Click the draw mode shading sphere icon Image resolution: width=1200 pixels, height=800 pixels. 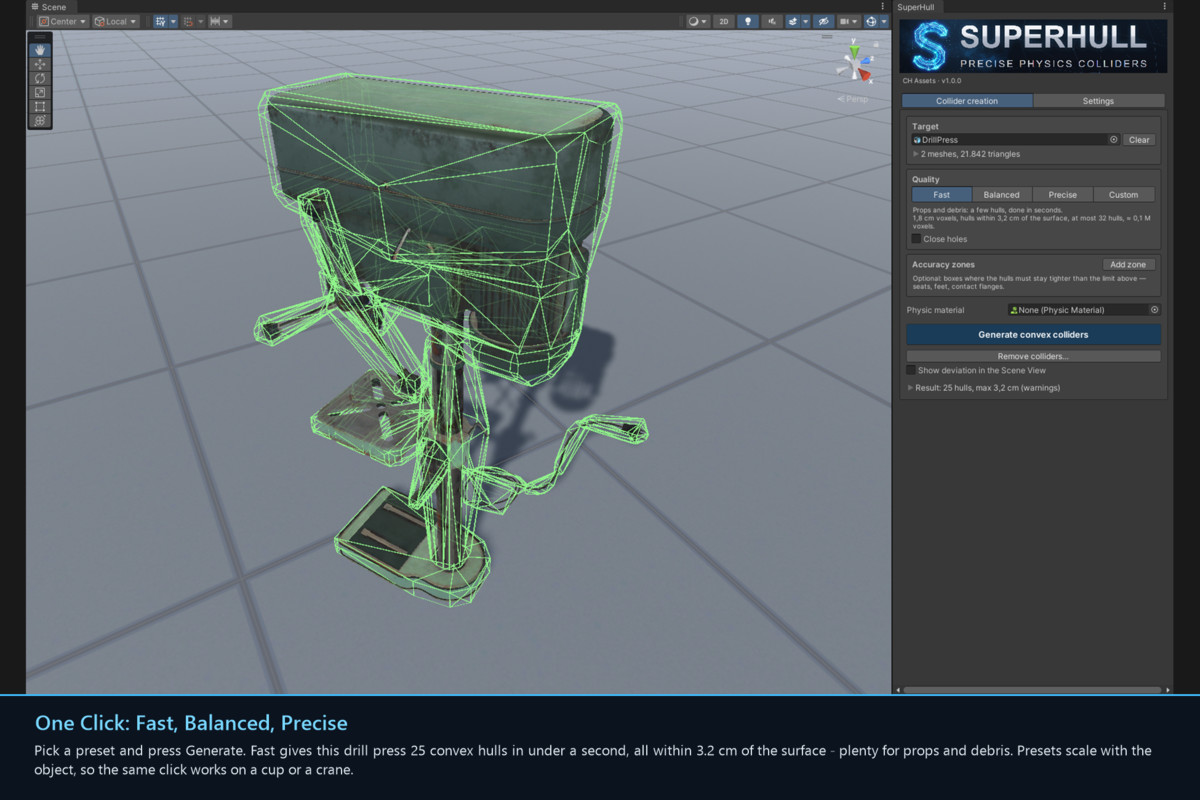(693, 21)
